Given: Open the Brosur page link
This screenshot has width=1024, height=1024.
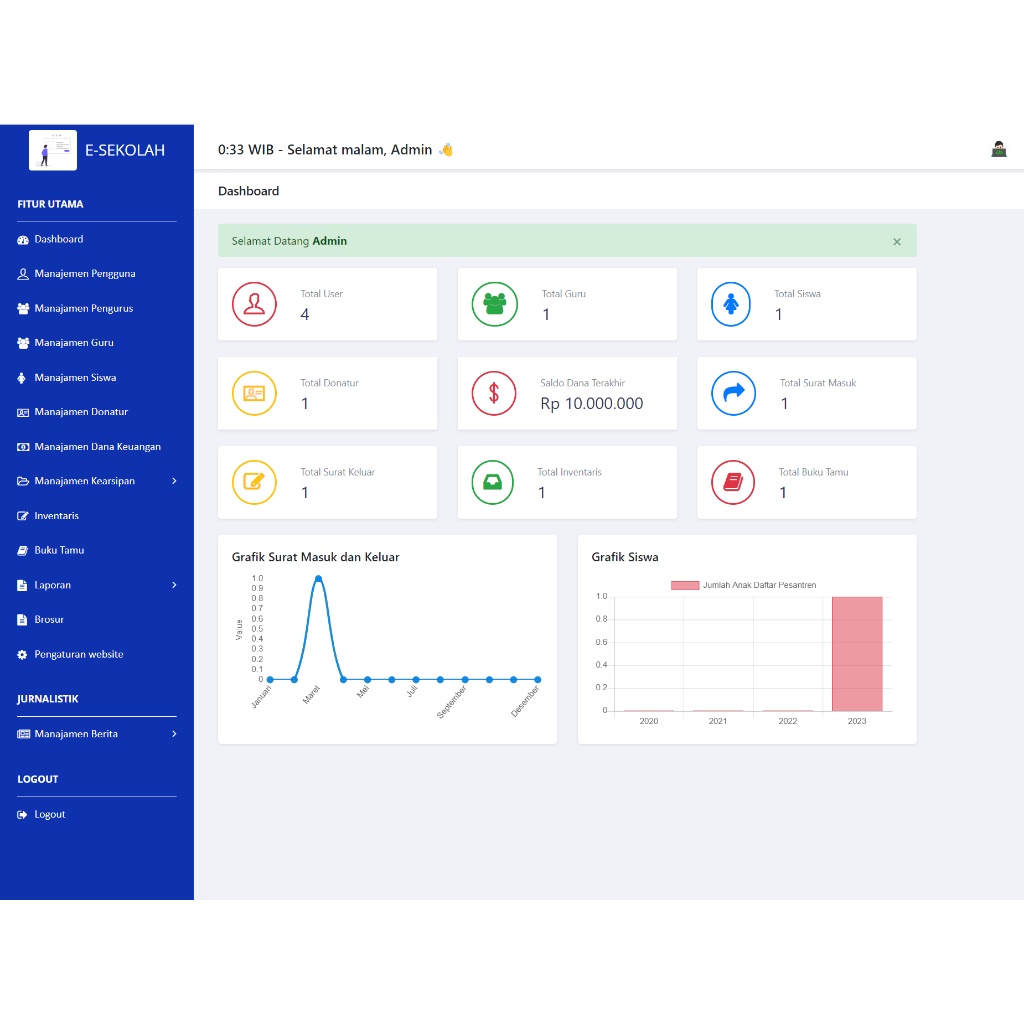Looking at the screenshot, I should (x=49, y=620).
